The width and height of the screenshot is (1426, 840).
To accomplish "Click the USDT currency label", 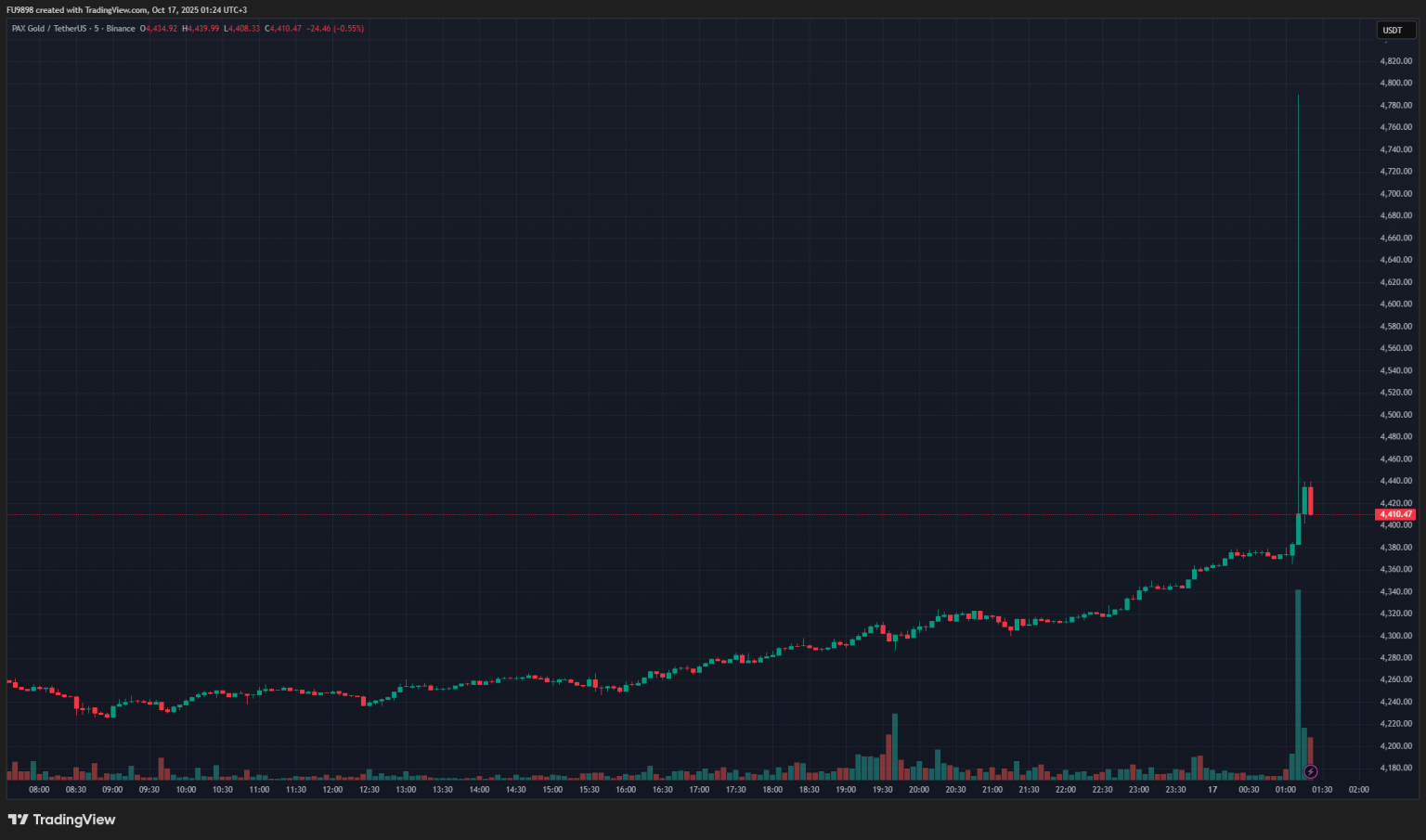I will [x=1393, y=31].
